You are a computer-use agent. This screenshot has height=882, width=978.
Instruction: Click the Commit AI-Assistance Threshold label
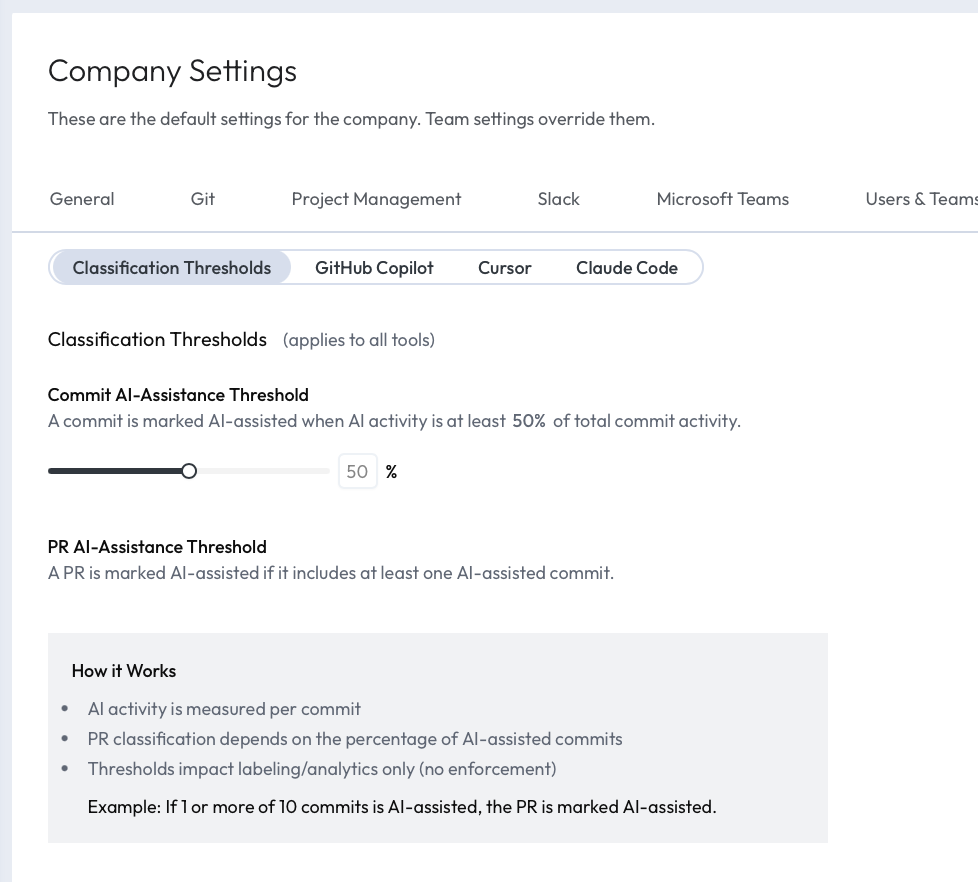tap(178, 395)
